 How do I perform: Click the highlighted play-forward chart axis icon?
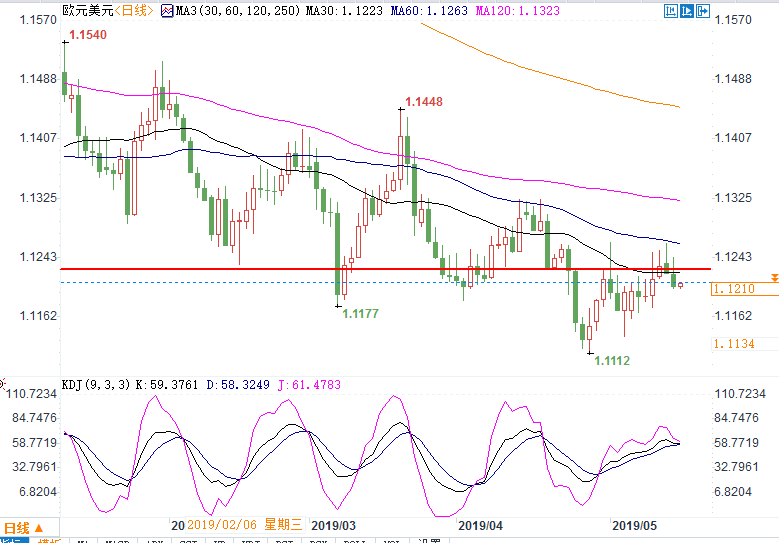687,11
